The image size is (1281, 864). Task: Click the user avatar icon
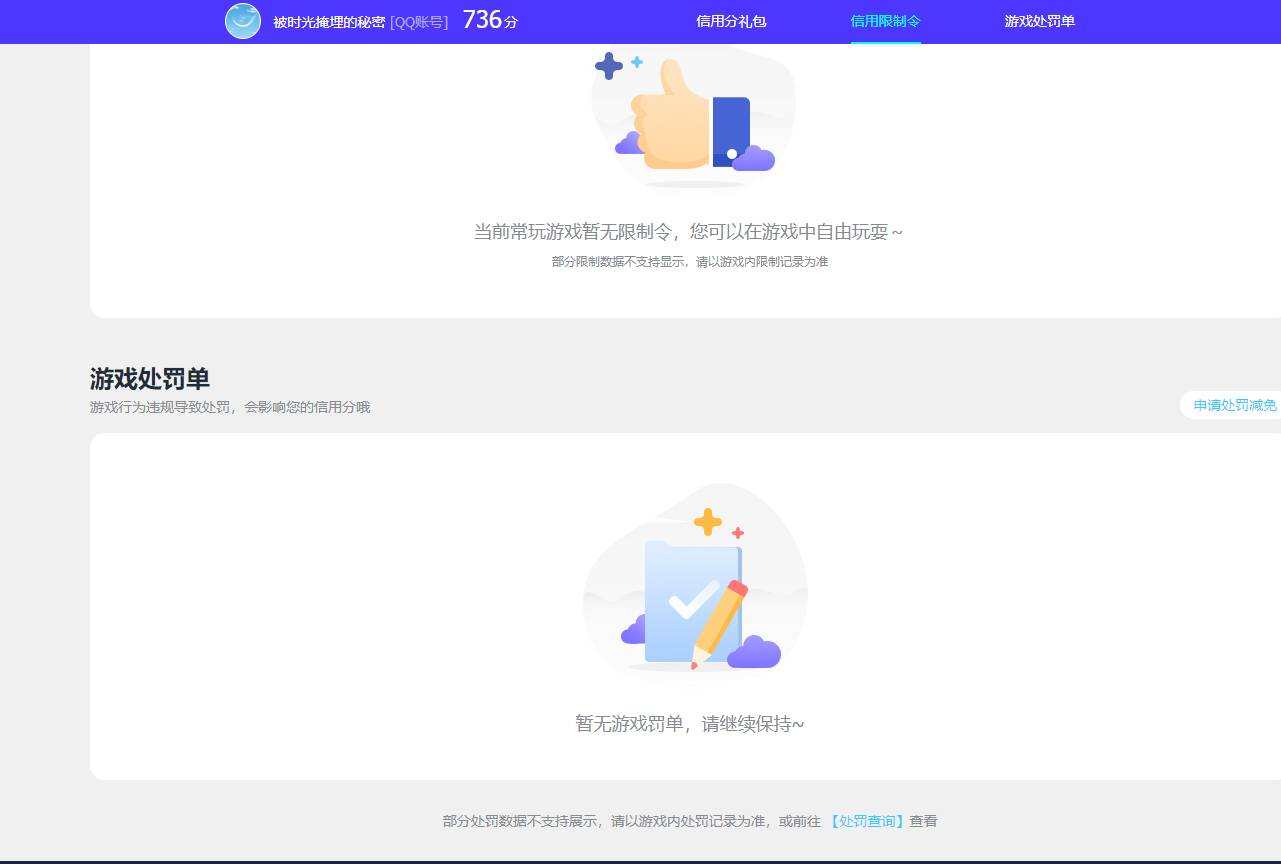coord(243,21)
